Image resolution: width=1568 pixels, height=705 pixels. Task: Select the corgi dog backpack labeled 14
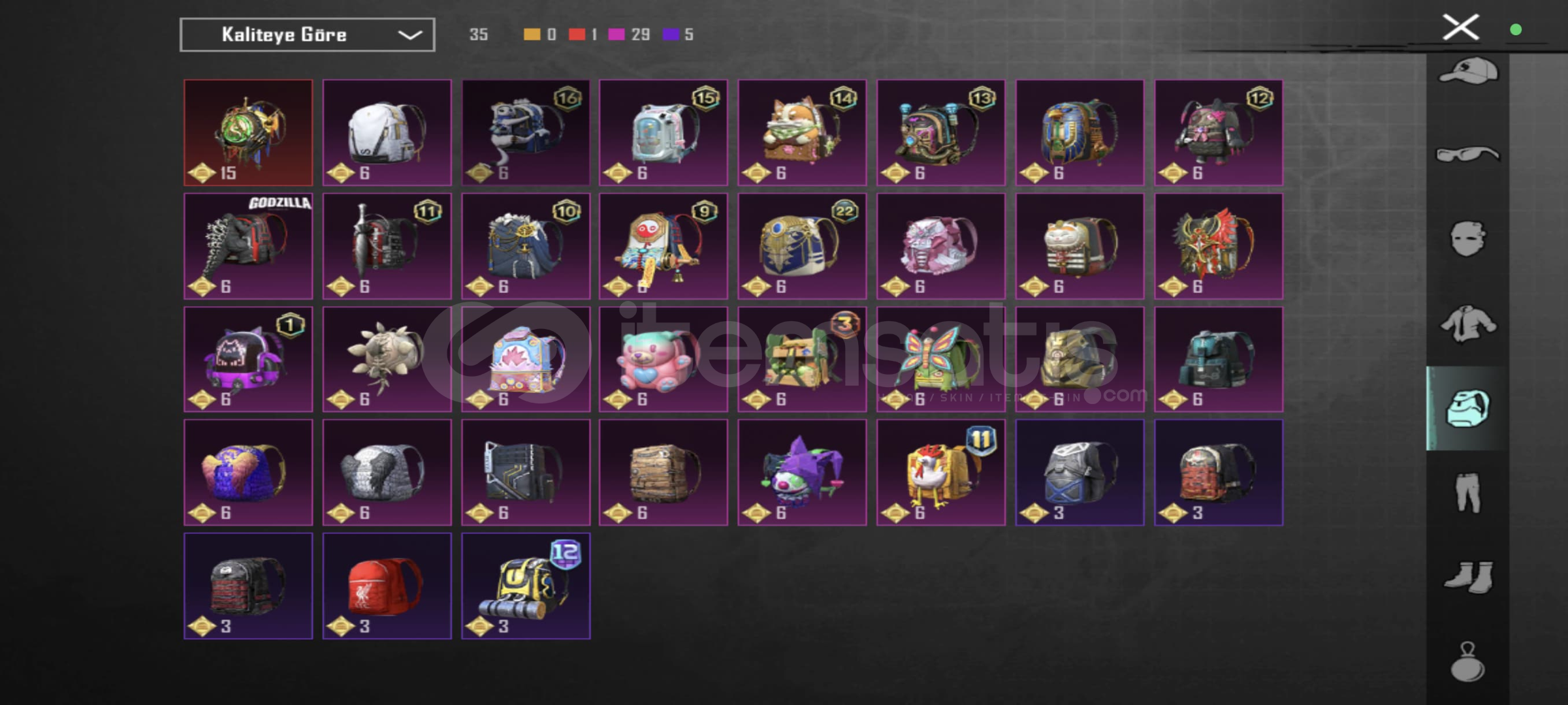pos(802,133)
